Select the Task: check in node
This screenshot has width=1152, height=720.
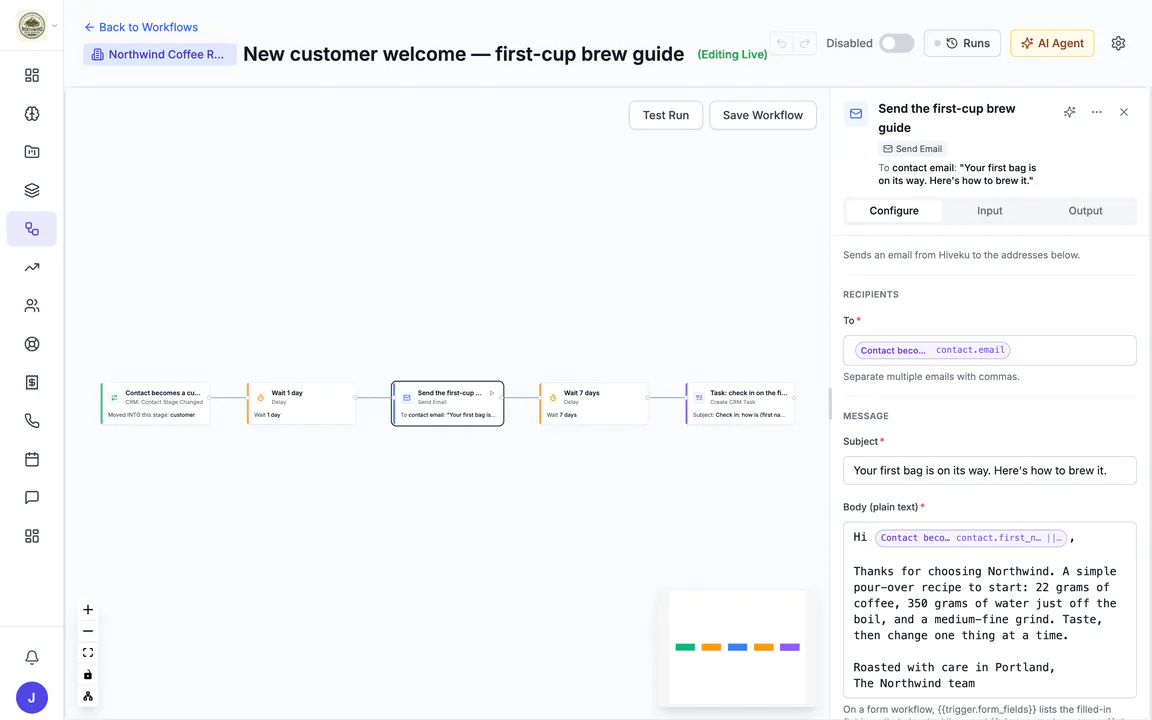[x=740, y=403]
